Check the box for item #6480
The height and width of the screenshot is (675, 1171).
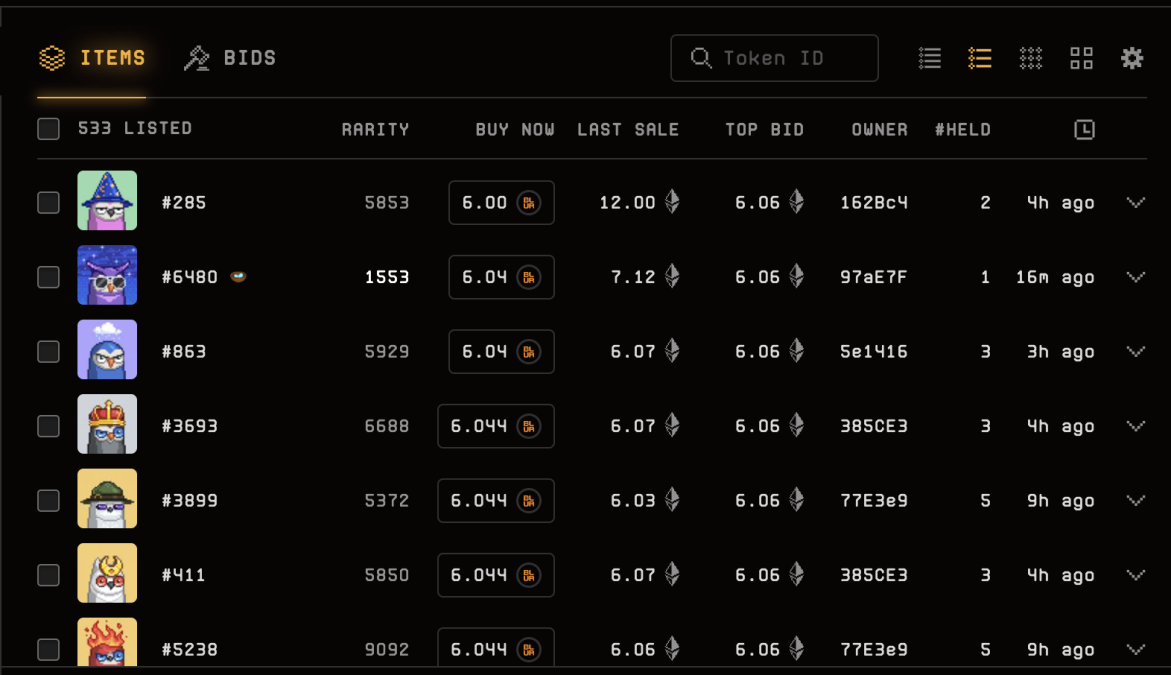coord(49,277)
